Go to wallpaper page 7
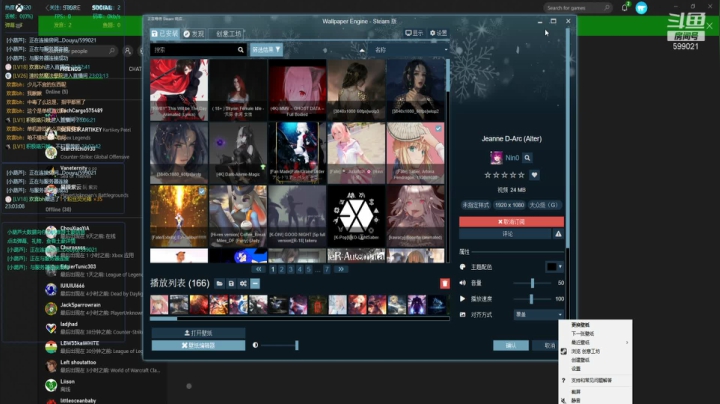Screen dimensions: 720x404 click(326, 269)
